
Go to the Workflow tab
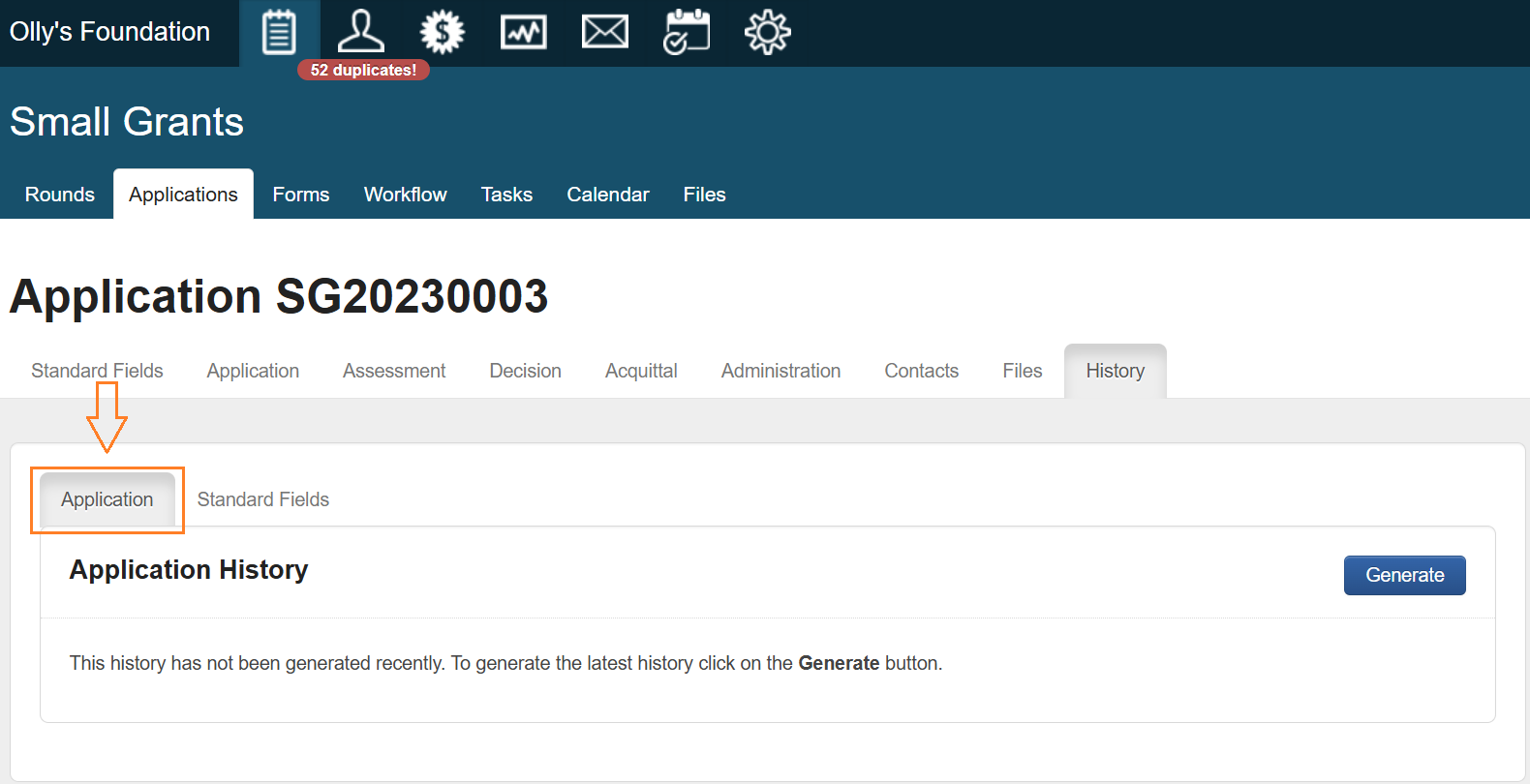405,195
